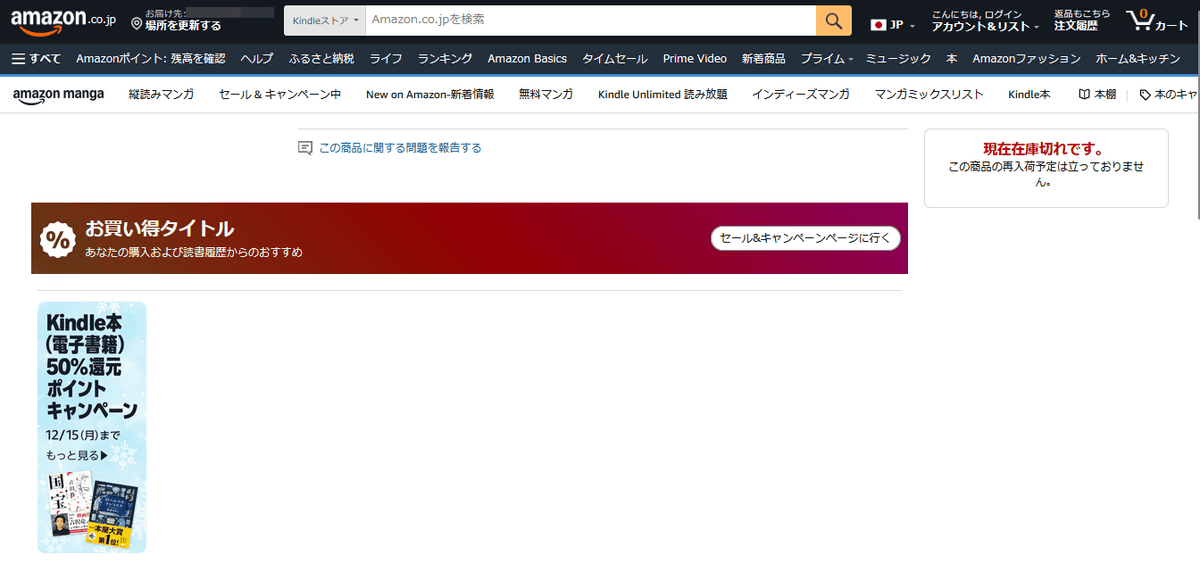Go to Kindle Unlimited 読み放題 tab
This screenshot has width=1200, height=564.
[x=662, y=95]
